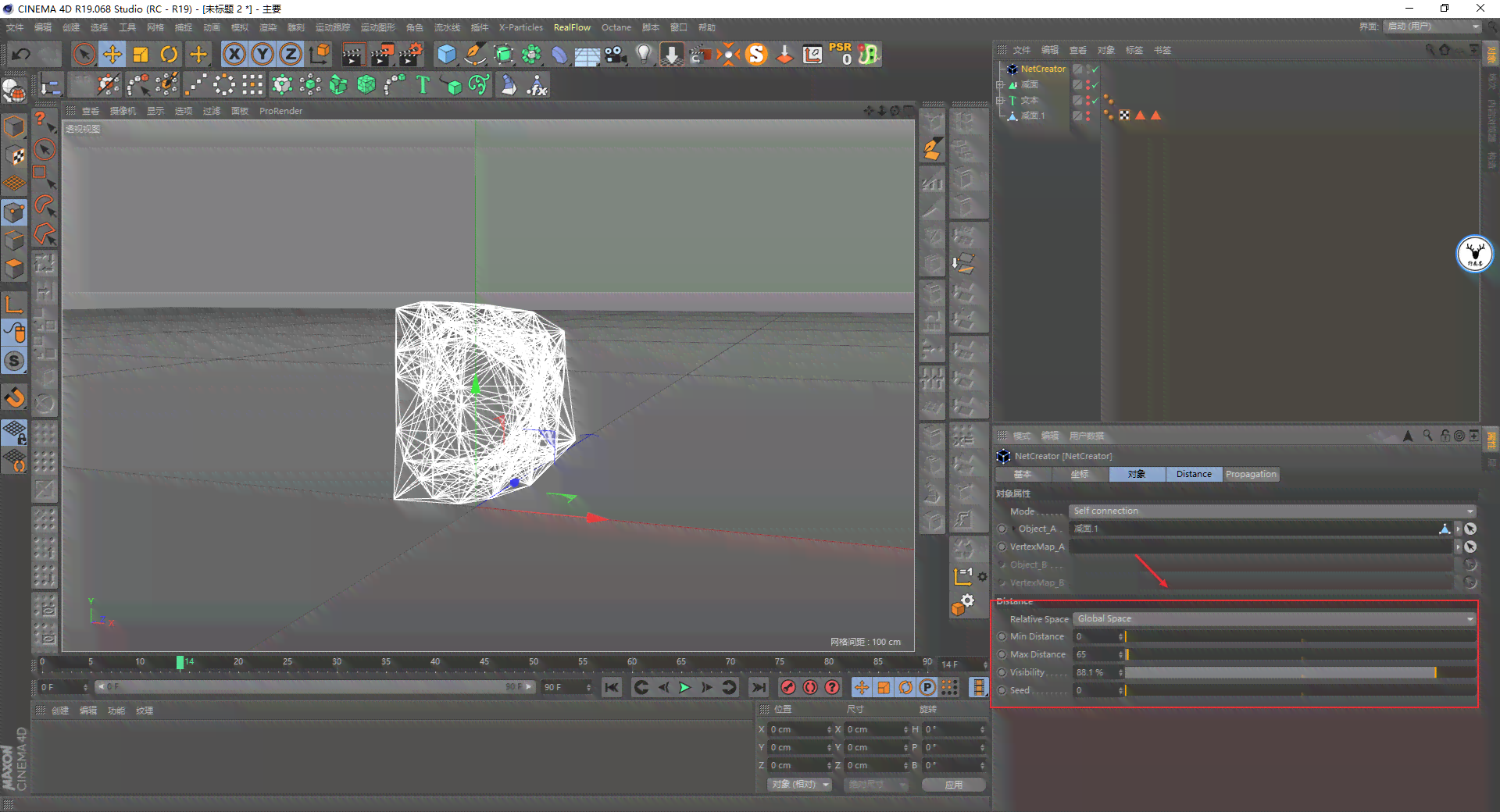Adjust the Seed slider bar
1500x812 pixels.
[1300, 690]
